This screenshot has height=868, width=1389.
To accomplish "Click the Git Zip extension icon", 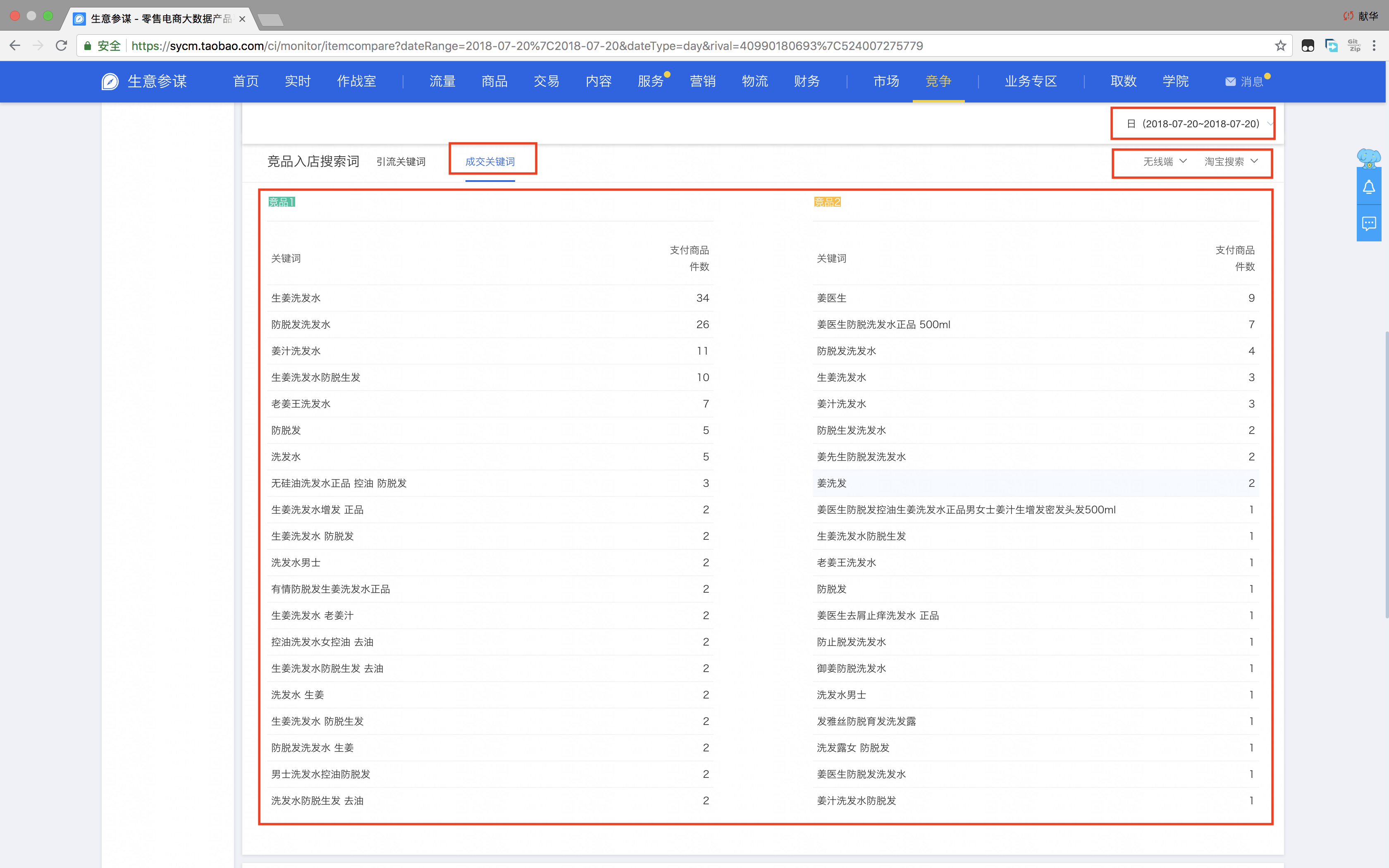I will pyautogui.click(x=1354, y=45).
